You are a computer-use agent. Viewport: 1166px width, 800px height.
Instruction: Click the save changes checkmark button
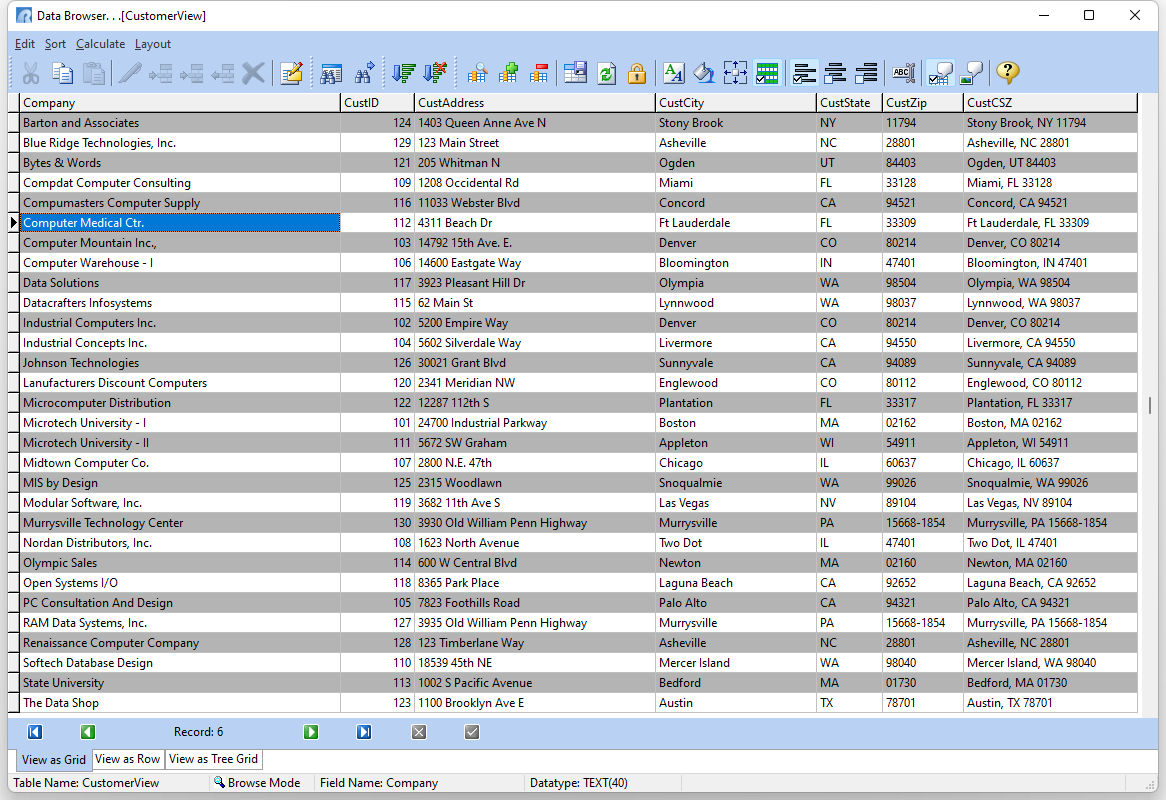click(471, 732)
